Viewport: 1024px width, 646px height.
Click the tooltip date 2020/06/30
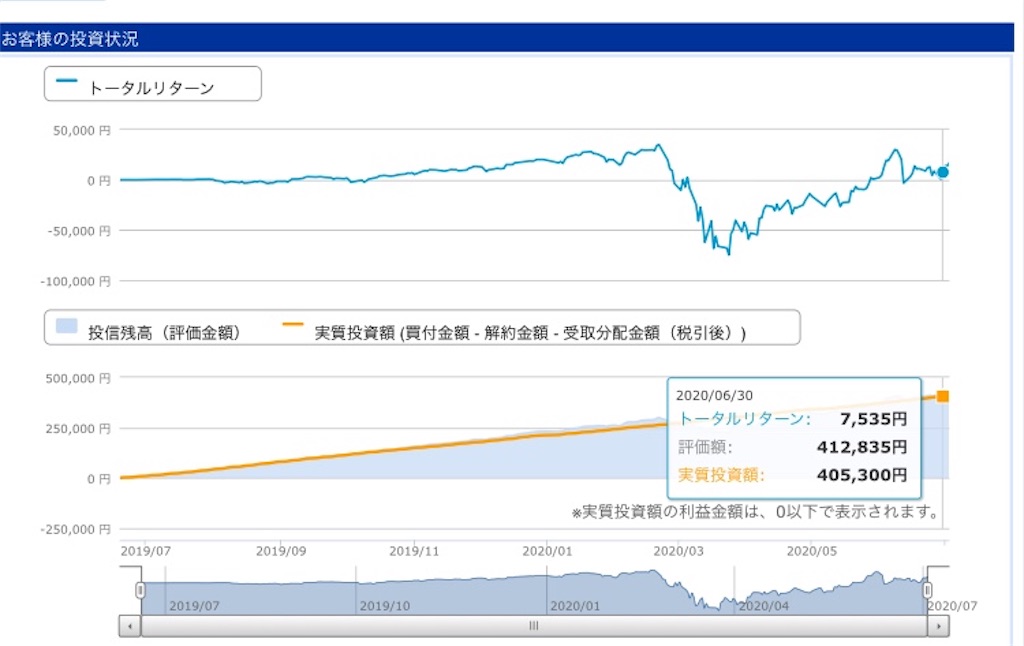(714, 395)
